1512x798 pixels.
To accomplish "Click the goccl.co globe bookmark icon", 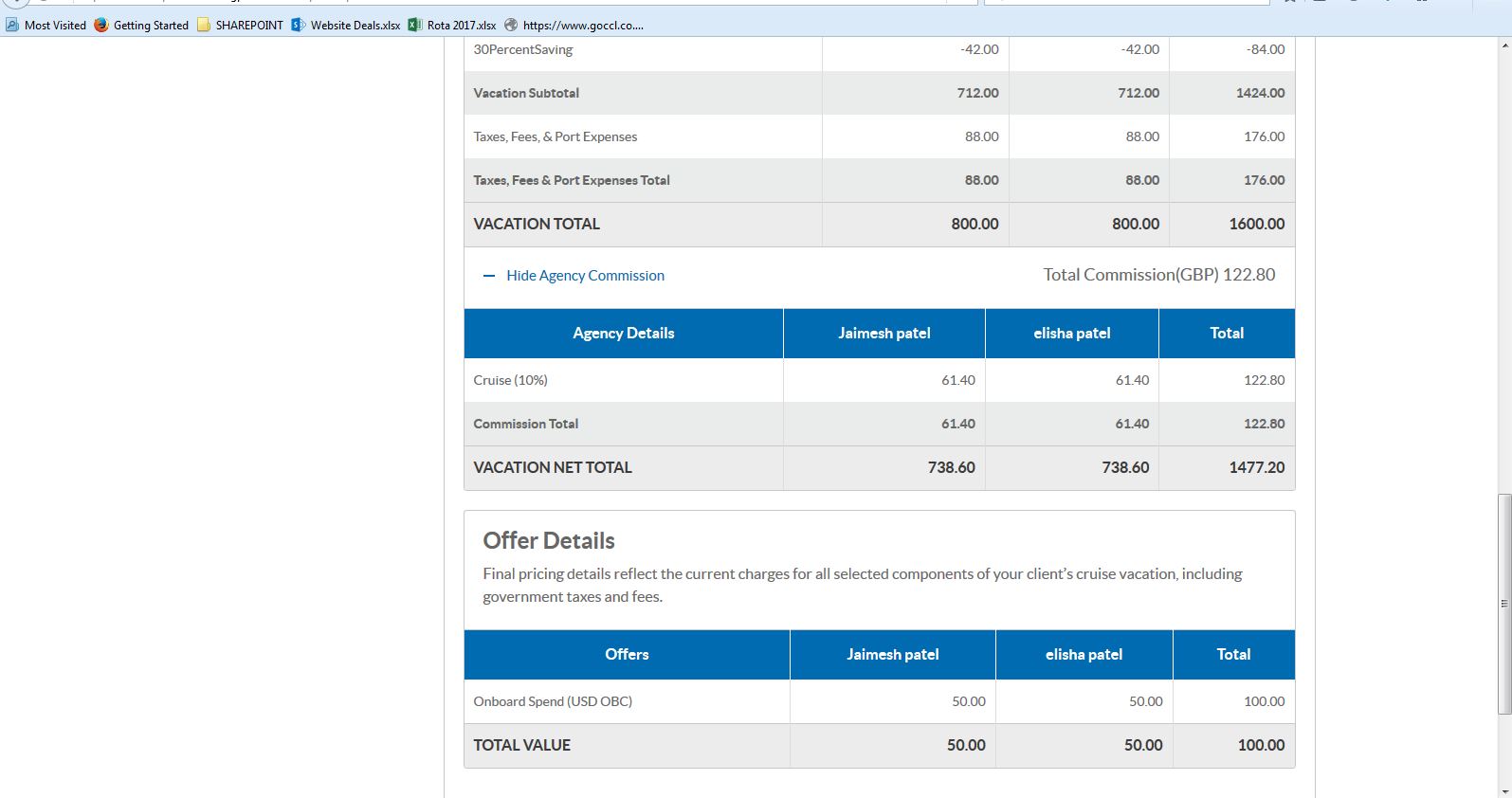I will [512, 26].
